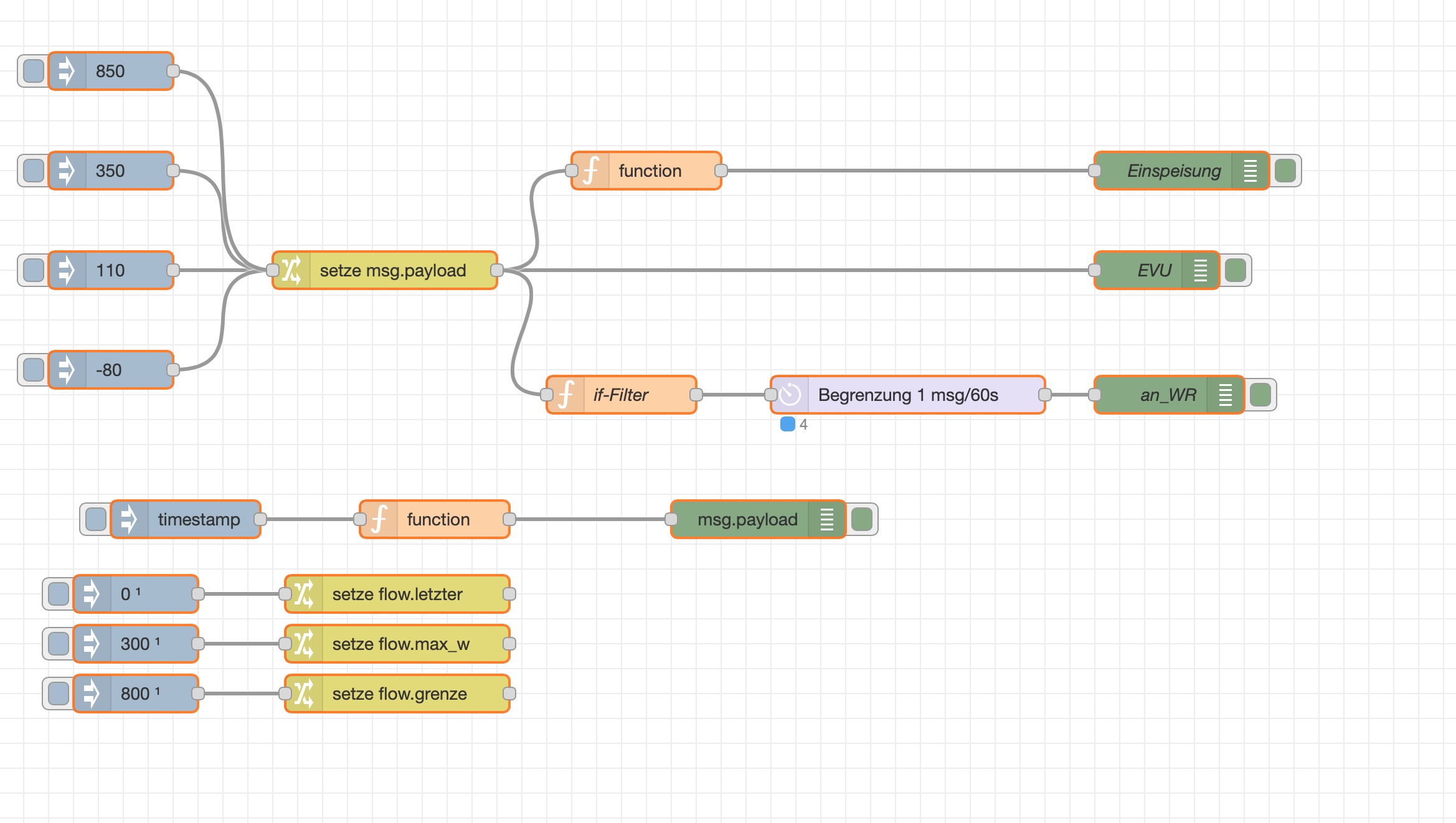Click the blue status indicator under Begrenzung node
1456x823 pixels.
coord(787,425)
